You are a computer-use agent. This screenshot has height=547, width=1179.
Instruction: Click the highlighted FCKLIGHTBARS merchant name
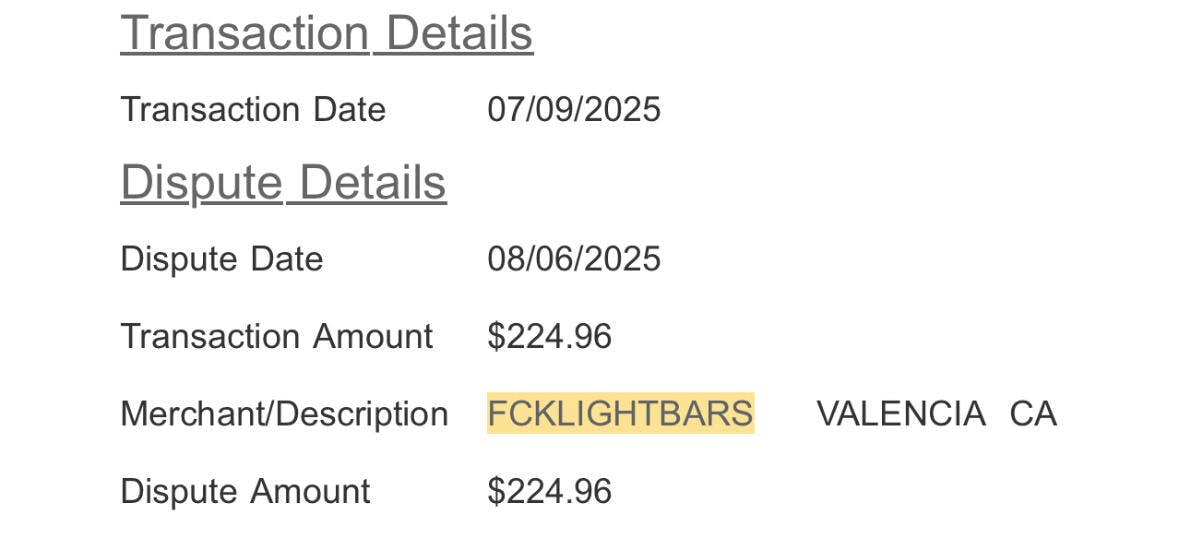pos(620,413)
